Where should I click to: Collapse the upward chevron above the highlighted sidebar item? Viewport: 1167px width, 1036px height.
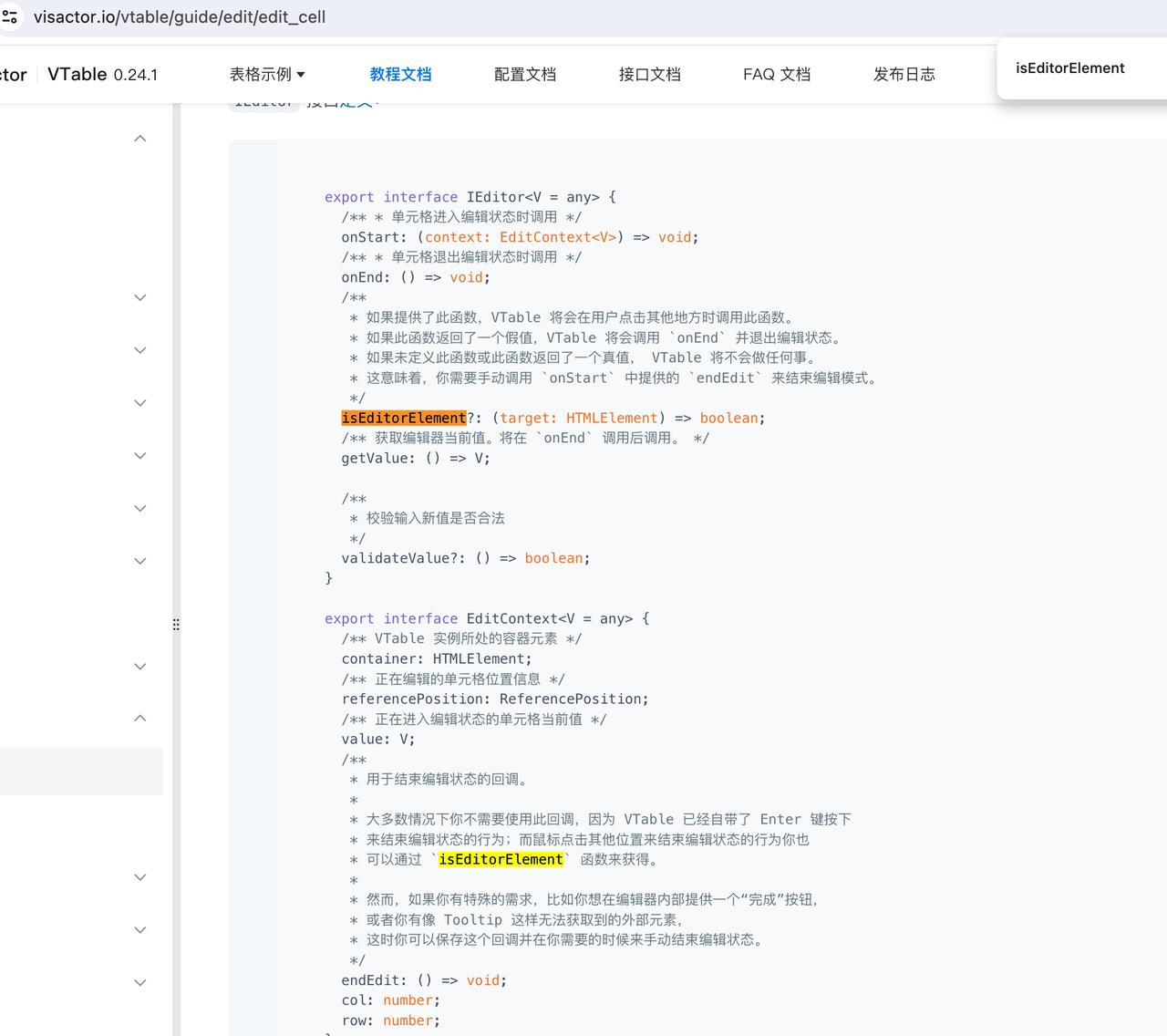(x=140, y=719)
